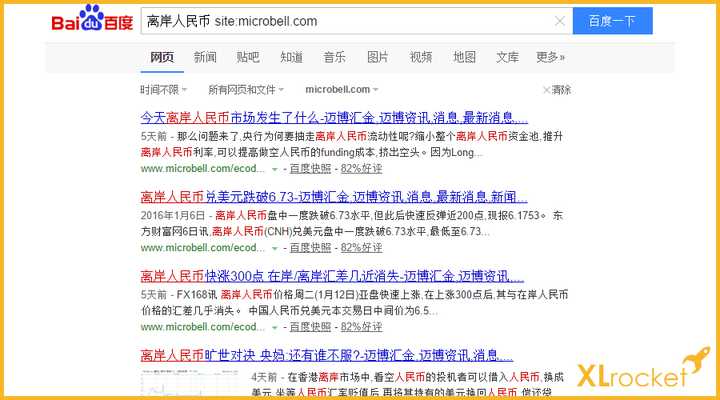Screen dimensions: 720x400
Task: Clear the search box with the X icon
Action: point(559,21)
